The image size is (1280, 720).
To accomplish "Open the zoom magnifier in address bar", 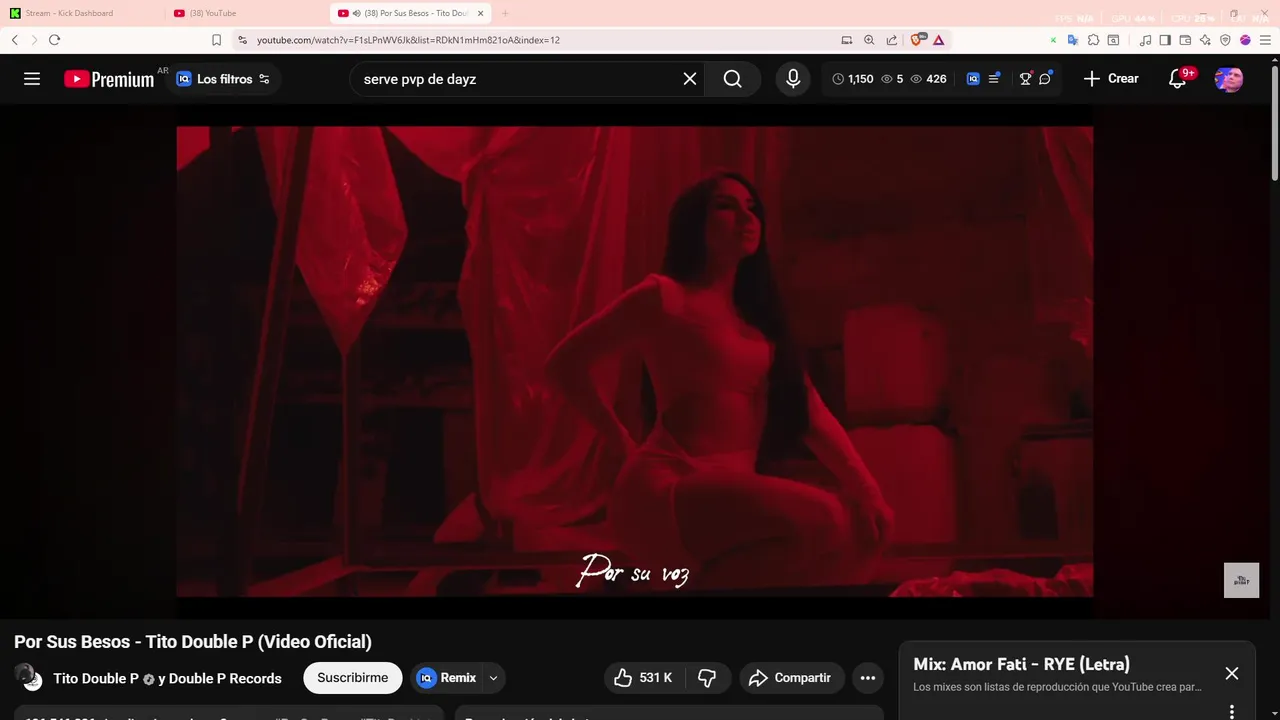I will coord(869,40).
